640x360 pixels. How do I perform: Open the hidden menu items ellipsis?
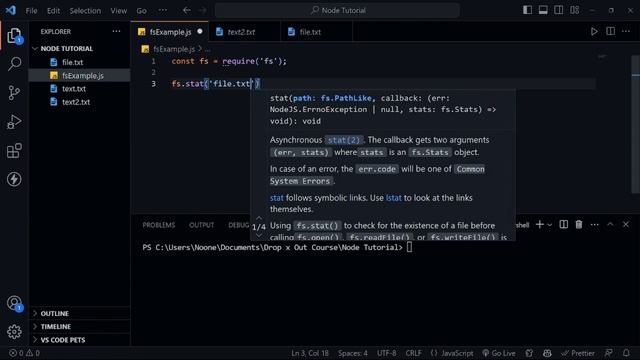pos(162,10)
